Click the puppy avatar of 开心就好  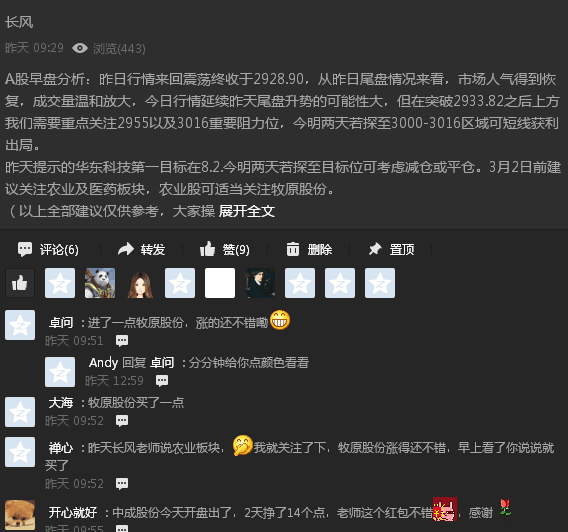tap(20, 515)
